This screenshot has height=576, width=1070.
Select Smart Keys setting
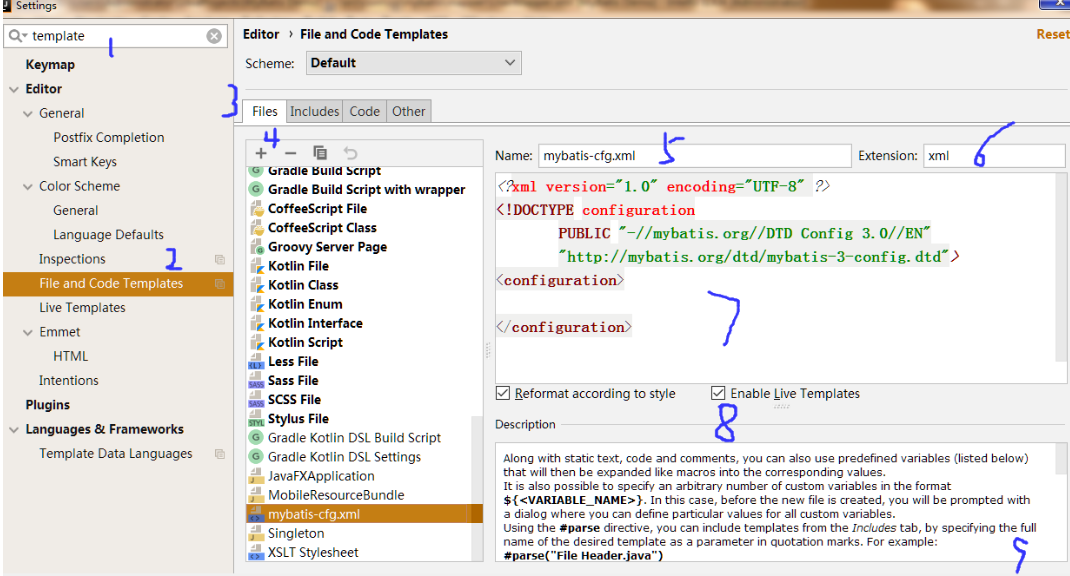pyautogui.click(x=85, y=162)
